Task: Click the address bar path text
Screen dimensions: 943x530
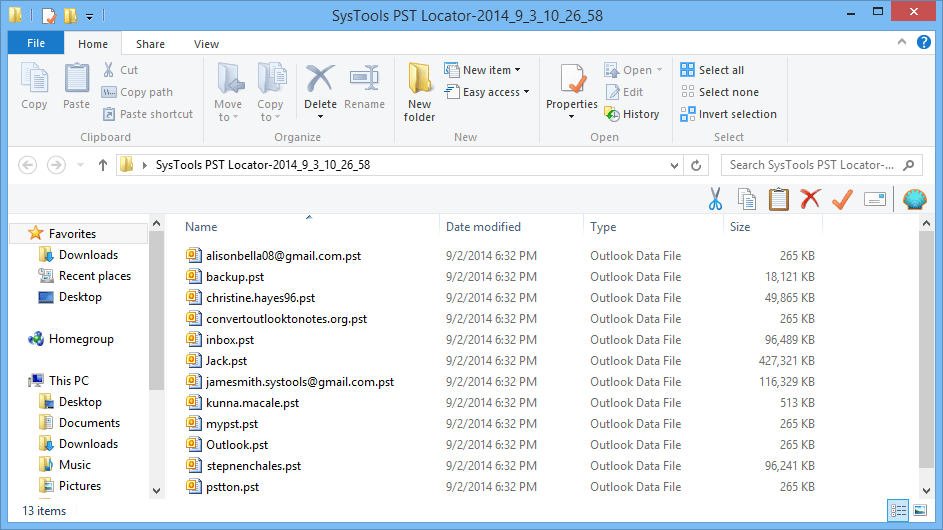Action: [263, 165]
